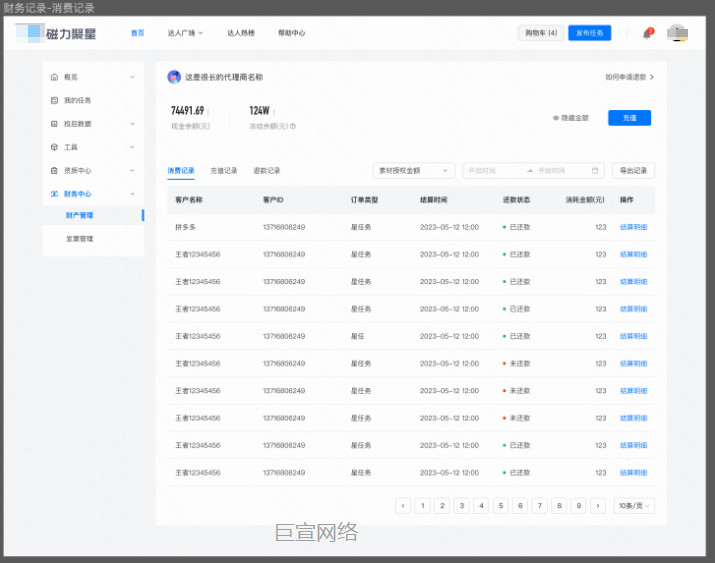Open the 10条/页 page size dropdown
This screenshot has height=563, width=715.
tap(634, 506)
